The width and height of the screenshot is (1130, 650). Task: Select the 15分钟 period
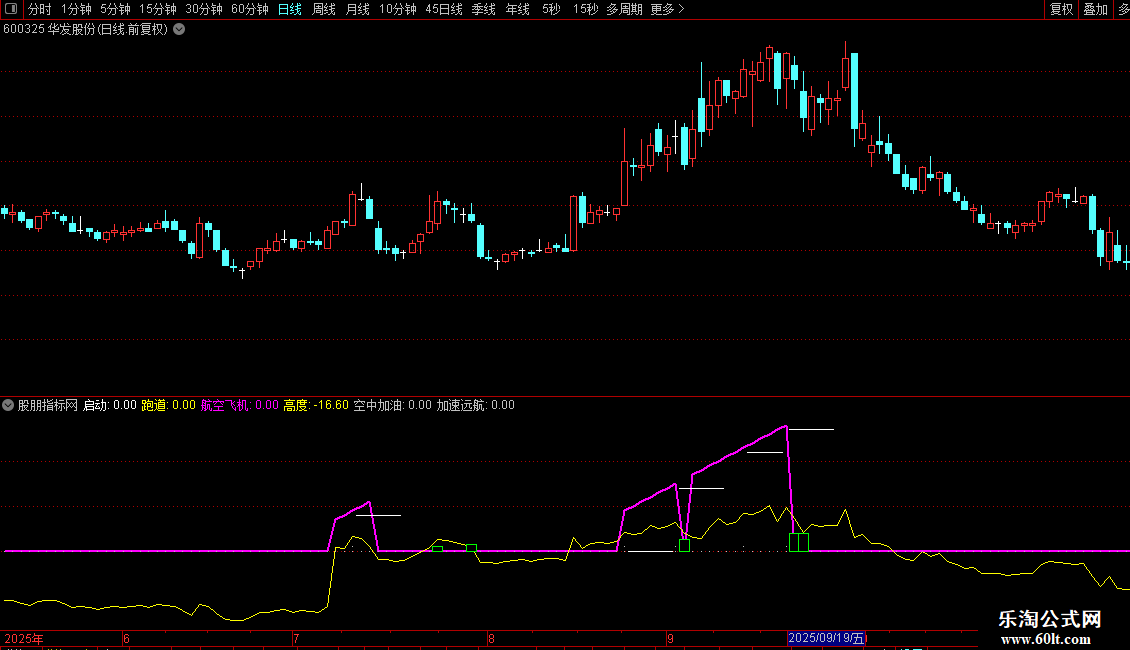pos(158,9)
